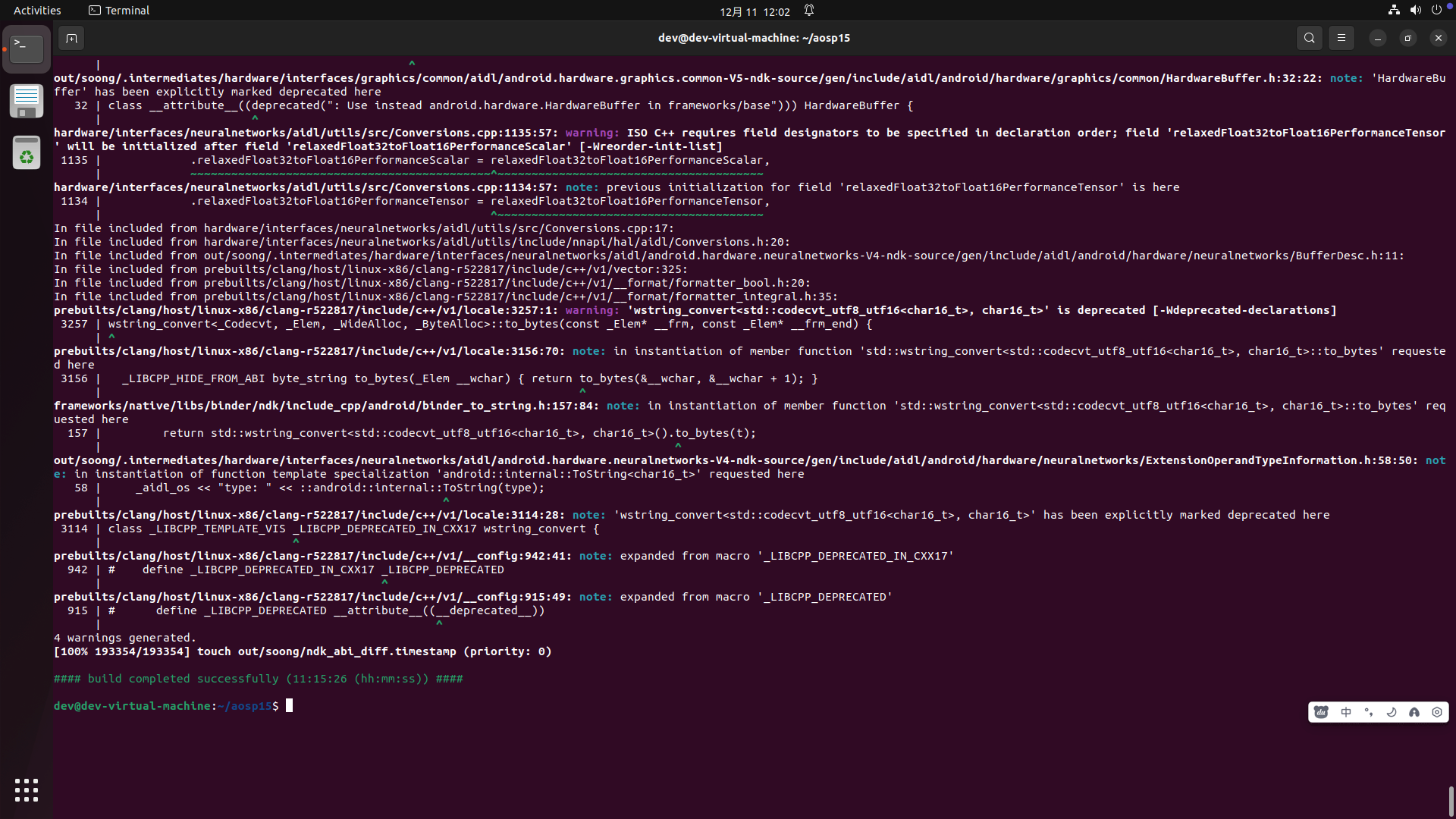Open the power menu in top bar
The image size is (1456, 819).
1436,11
